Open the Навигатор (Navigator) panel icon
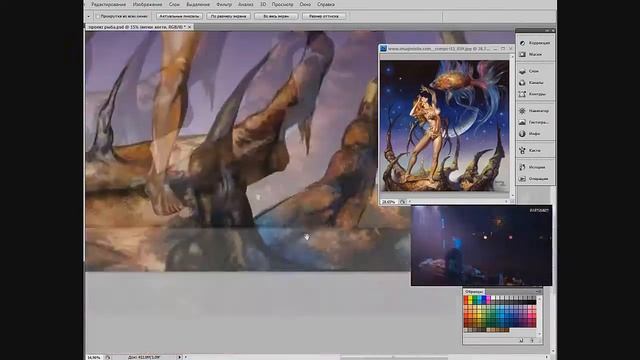 pyautogui.click(x=522, y=111)
